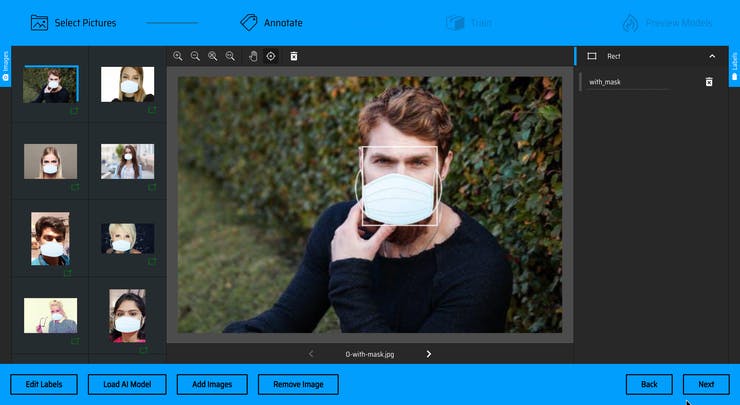Collapse the Rect panel chevron
Screen dimensions: 740x405
click(712, 56)
